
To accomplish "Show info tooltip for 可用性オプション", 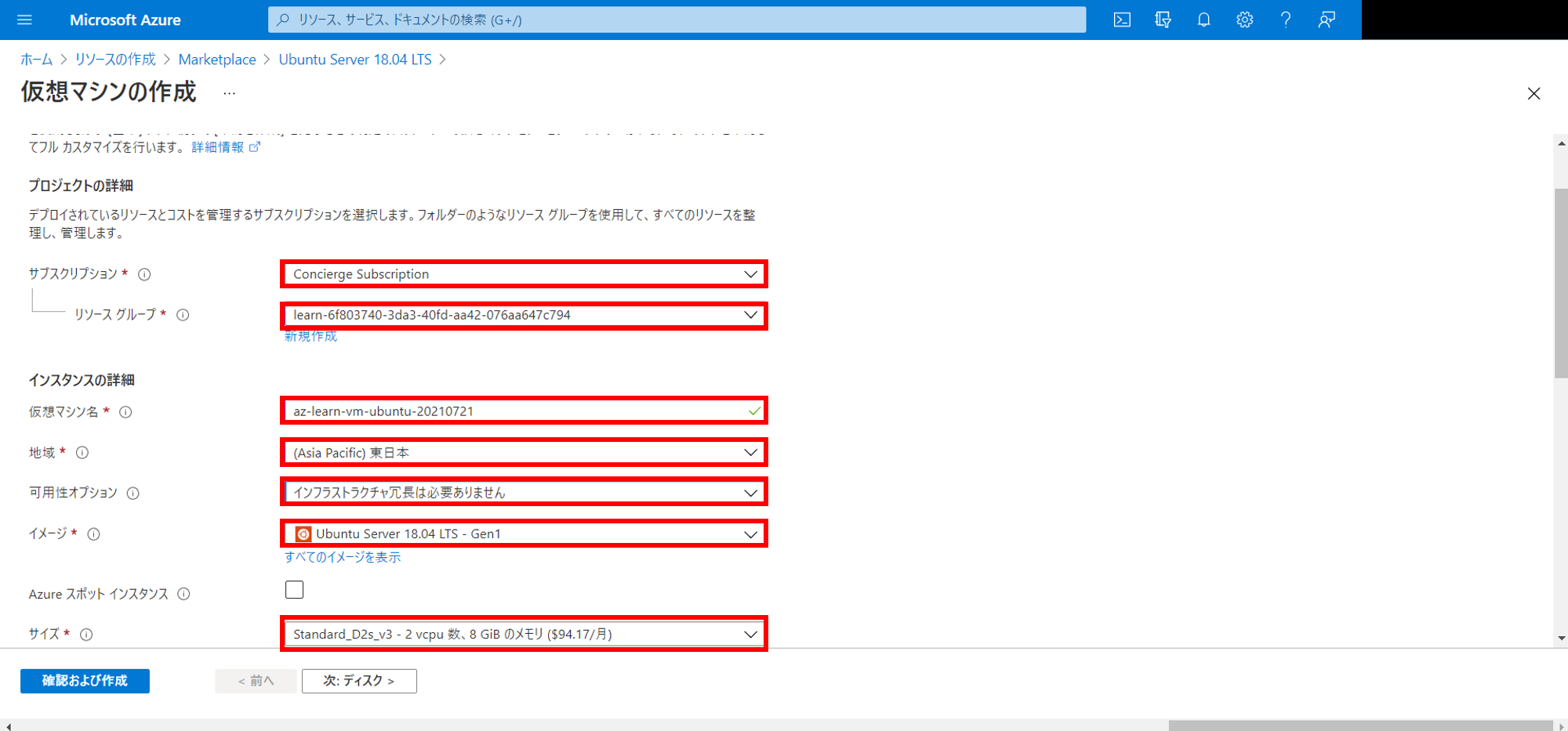I will tap(133, 493).
